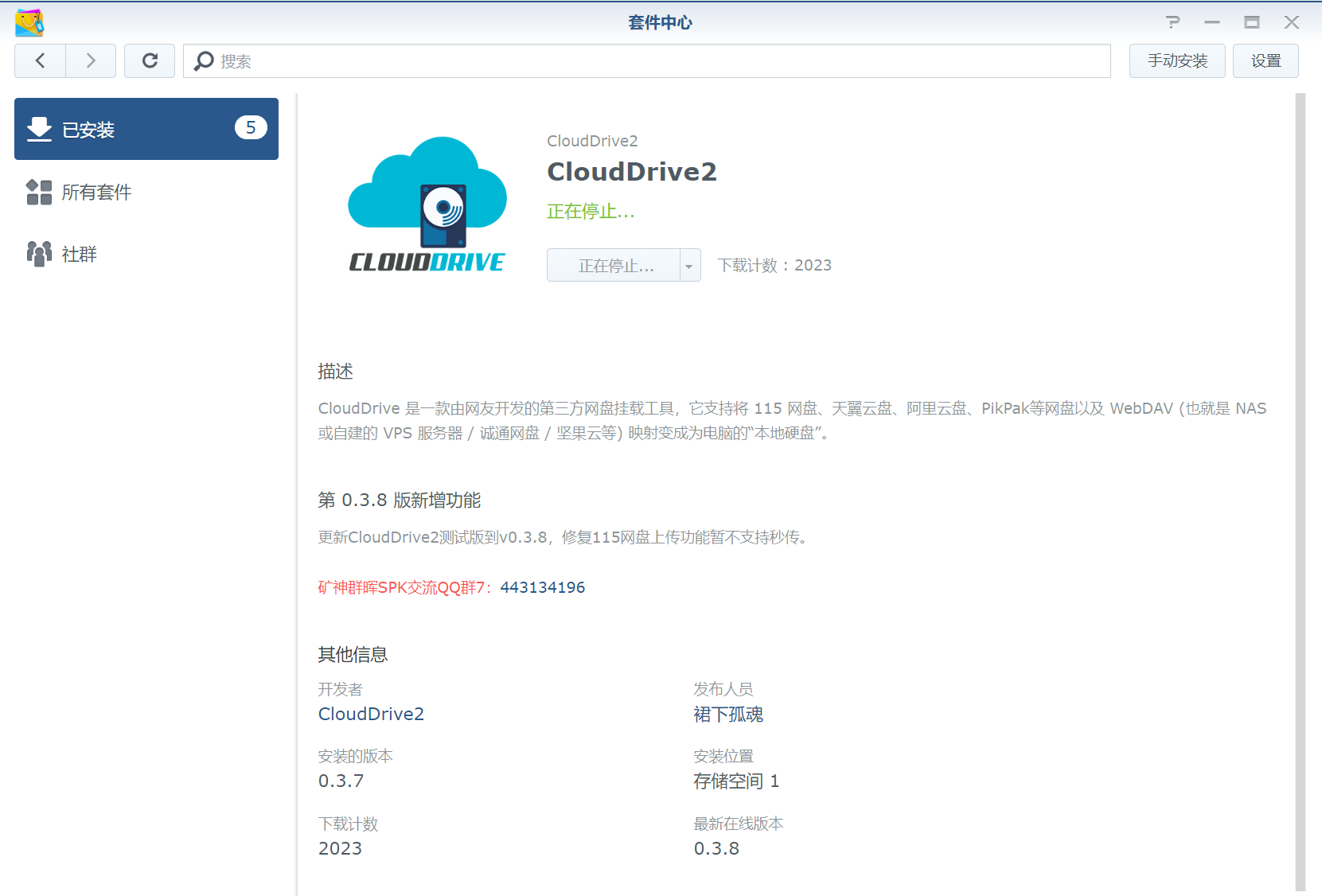1322x896 pixels.
Task: Select the 已安装 installed tab
Action: [x=146, y=129]
